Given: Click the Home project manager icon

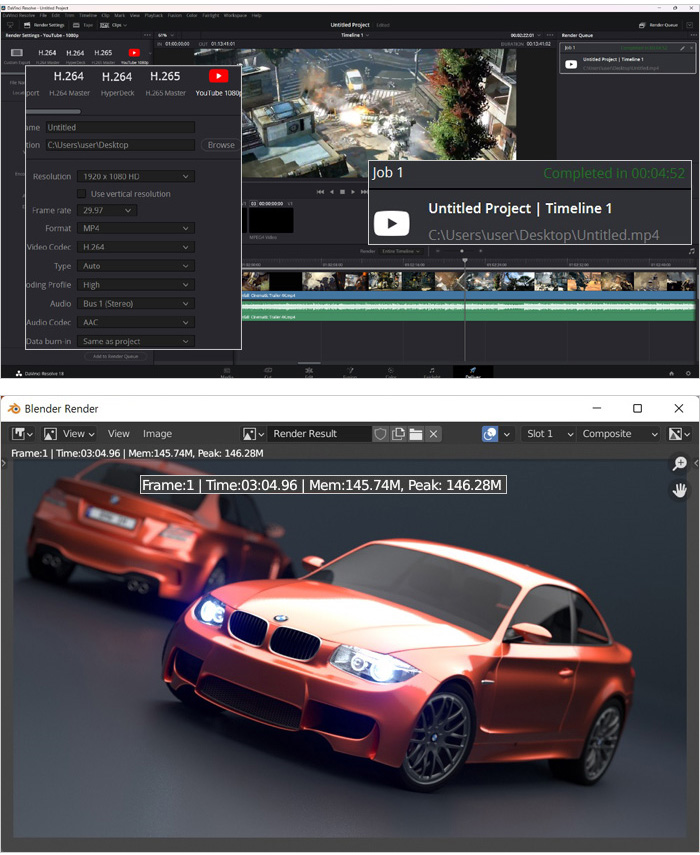Looking at the screenshot, I should [672, 374].
